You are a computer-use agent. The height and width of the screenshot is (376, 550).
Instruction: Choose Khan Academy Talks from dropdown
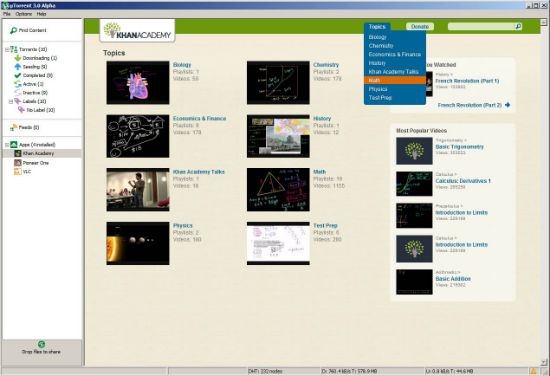point(394,72)
